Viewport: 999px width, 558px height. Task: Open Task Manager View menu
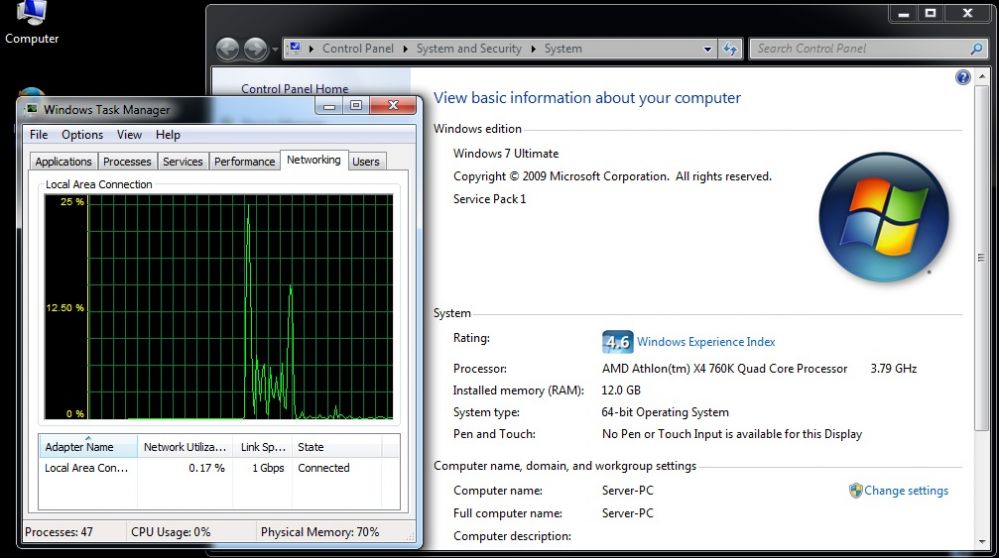[129, 134]
